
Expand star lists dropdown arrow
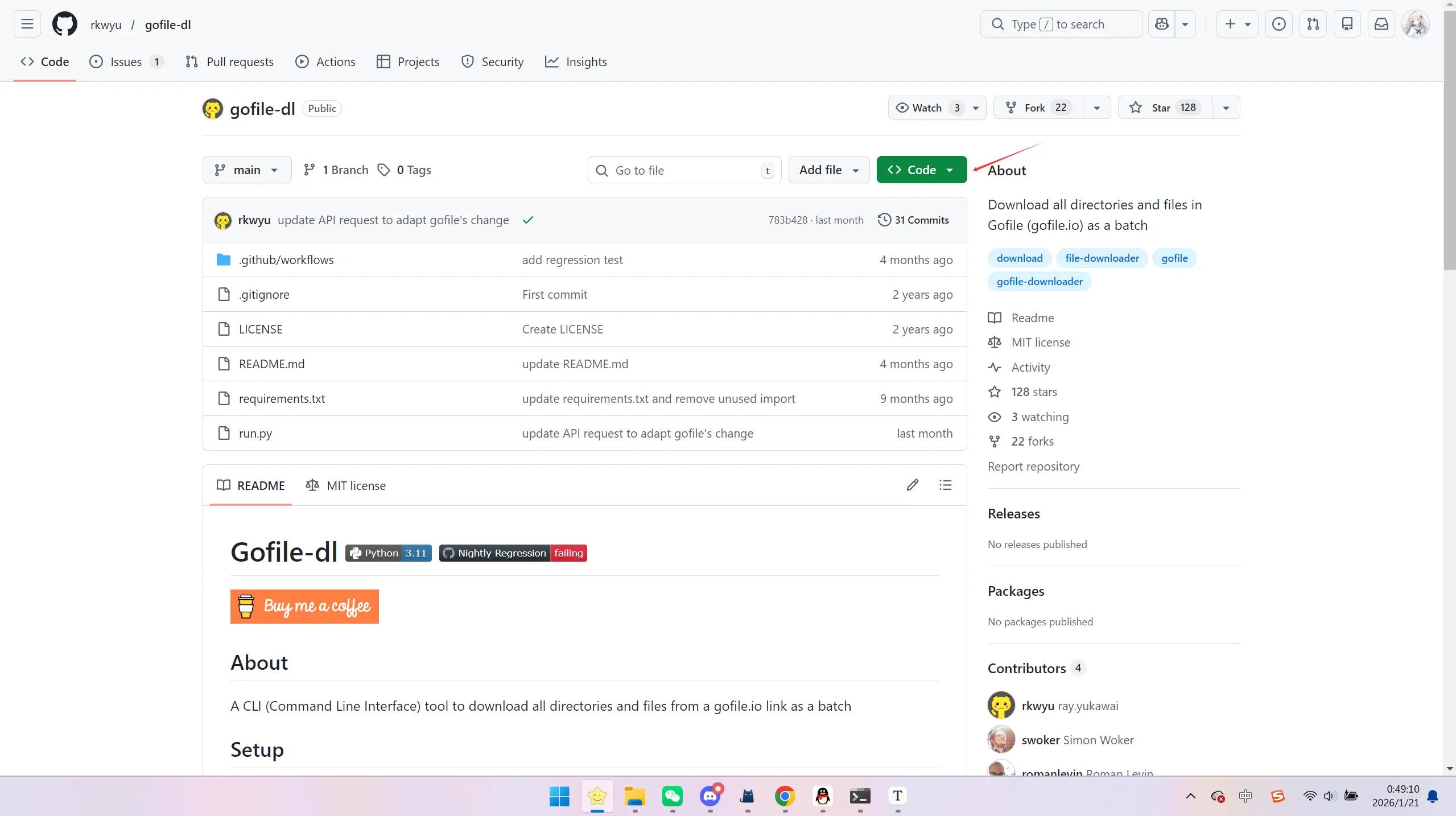coord(1226,108)
